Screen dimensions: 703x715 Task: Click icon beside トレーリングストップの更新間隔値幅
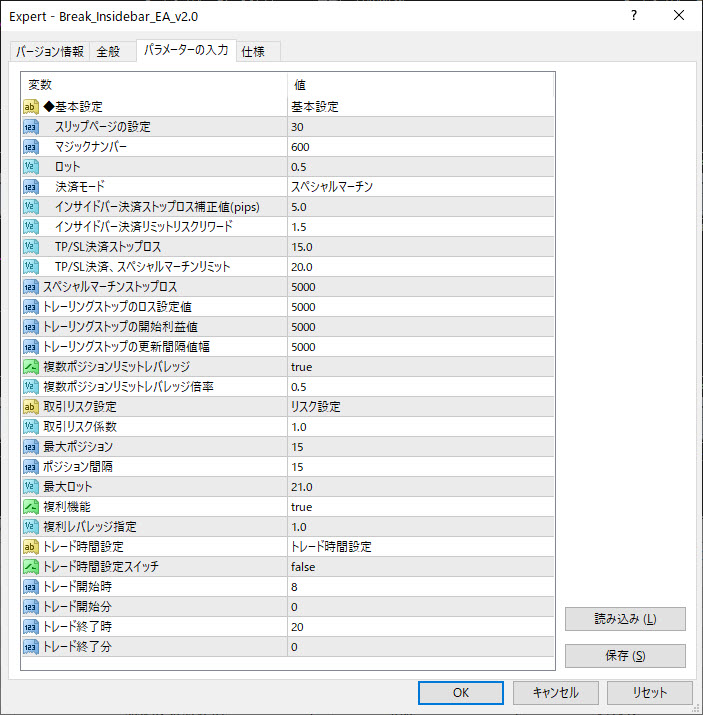31,347
